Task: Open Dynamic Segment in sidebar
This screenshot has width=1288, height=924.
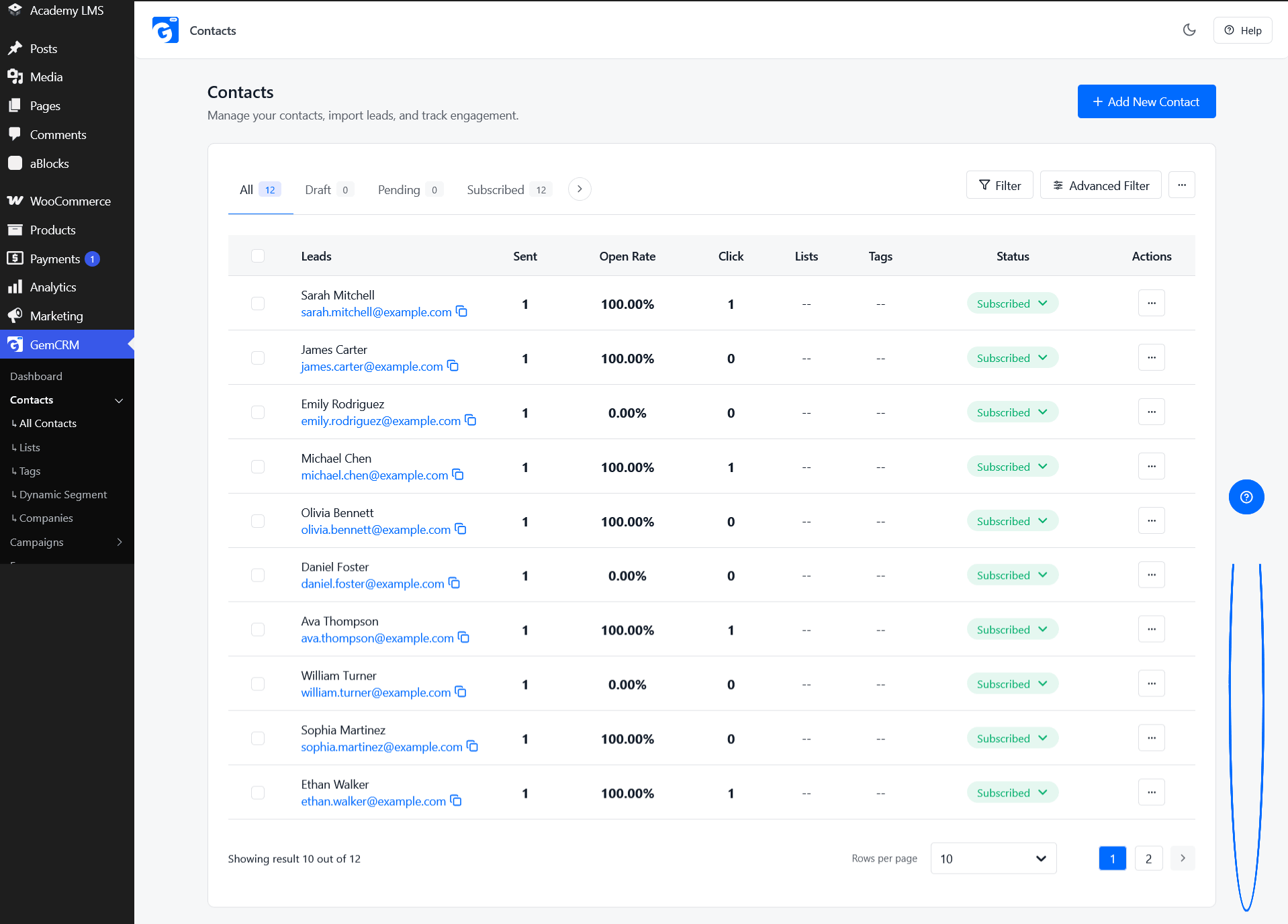Action: pyautogui.click(x=63, y=494)
